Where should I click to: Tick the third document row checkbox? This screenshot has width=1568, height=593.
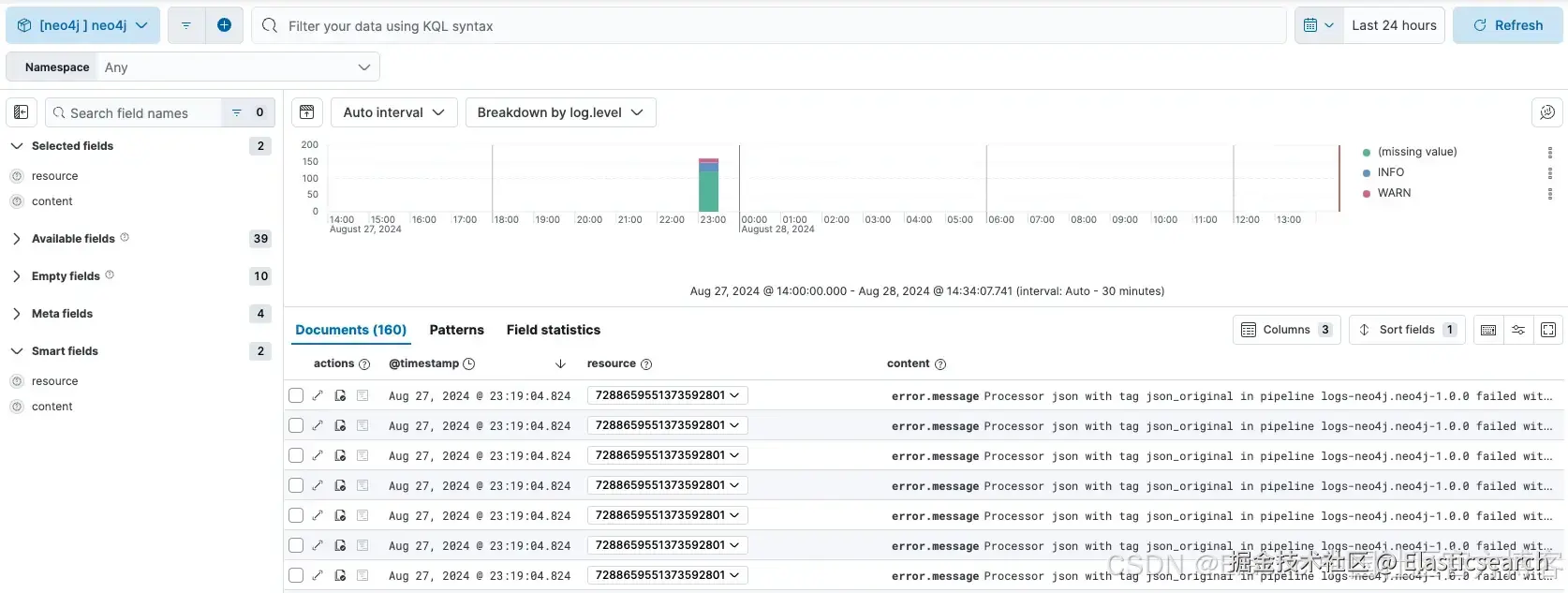(x=296, y=455)
